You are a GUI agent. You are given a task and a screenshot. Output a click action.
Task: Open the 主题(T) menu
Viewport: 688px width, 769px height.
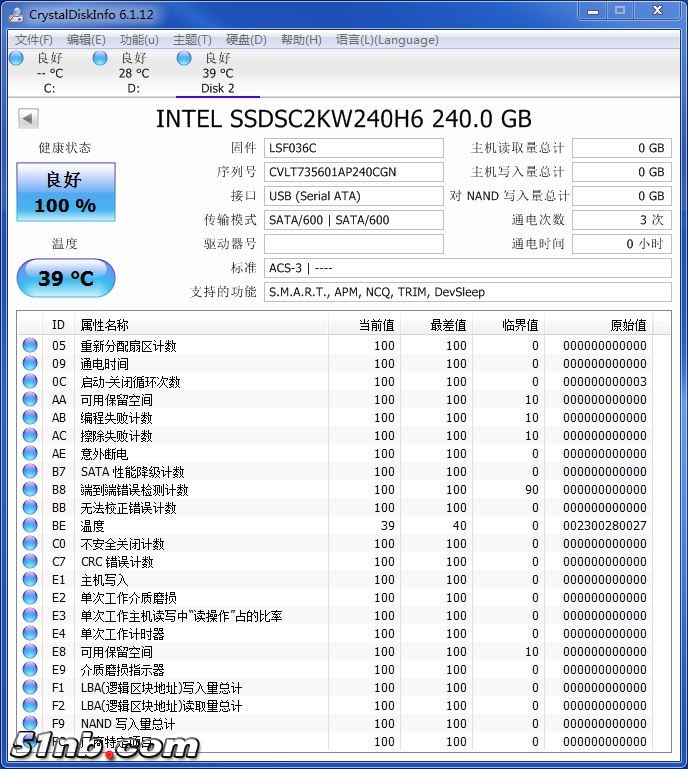coord(192,40)
